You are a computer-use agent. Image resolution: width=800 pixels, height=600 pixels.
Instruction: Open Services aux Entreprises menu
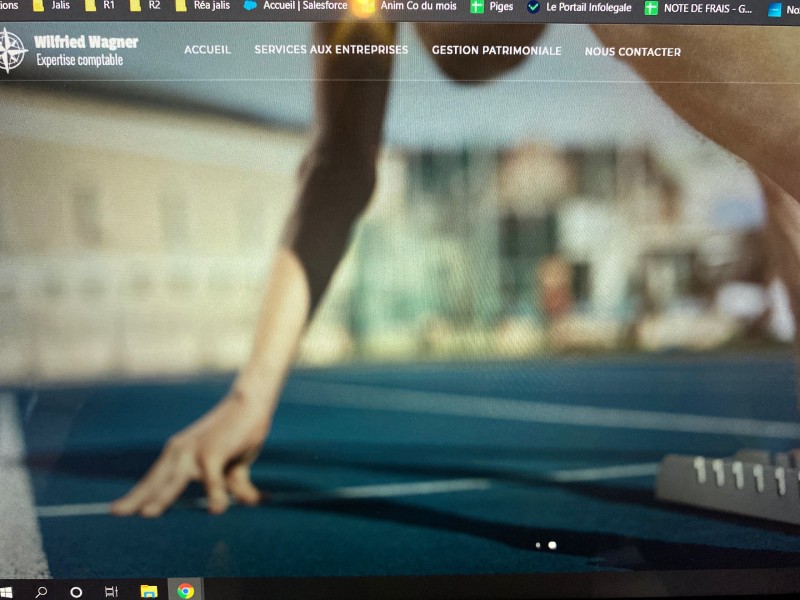point(331,50)
